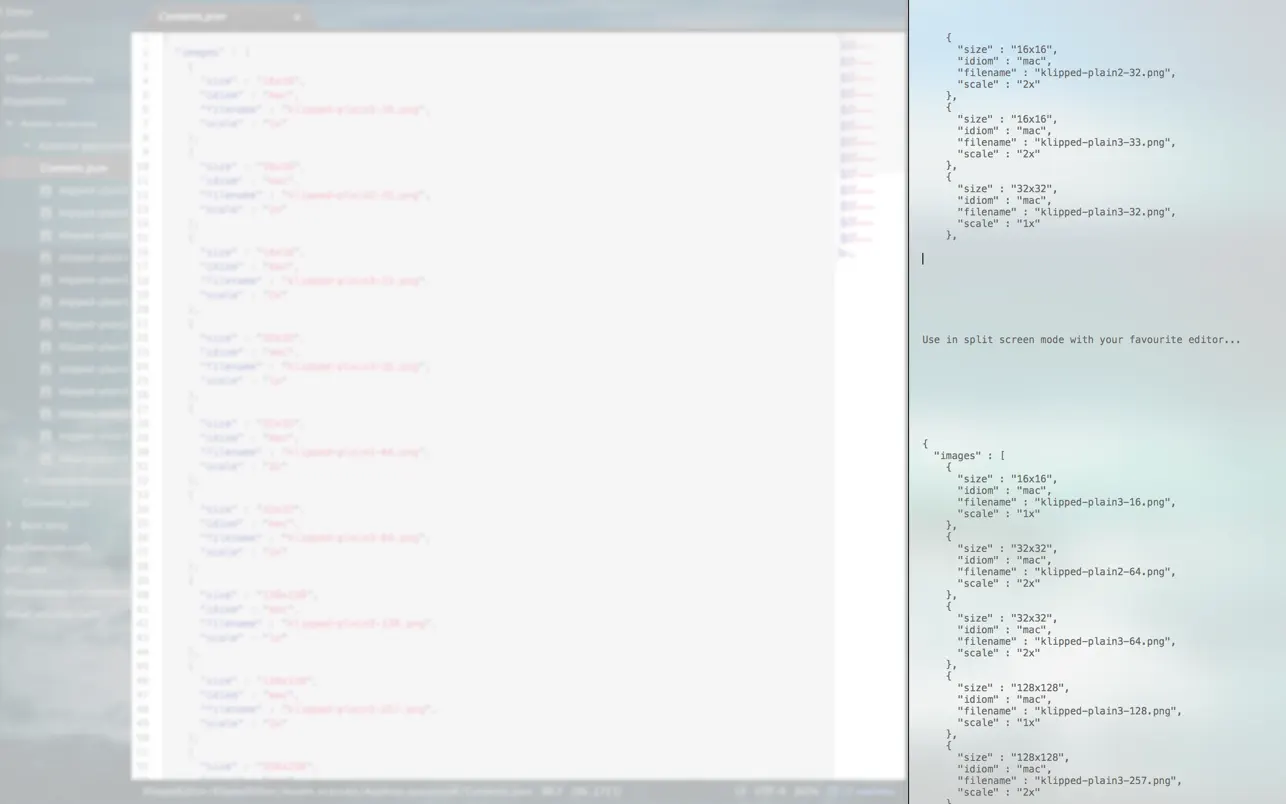This screenshot has width=1286, height=804.
Task: Click the image file icon of the bottom sidebar asset
Action: point(45,458)
